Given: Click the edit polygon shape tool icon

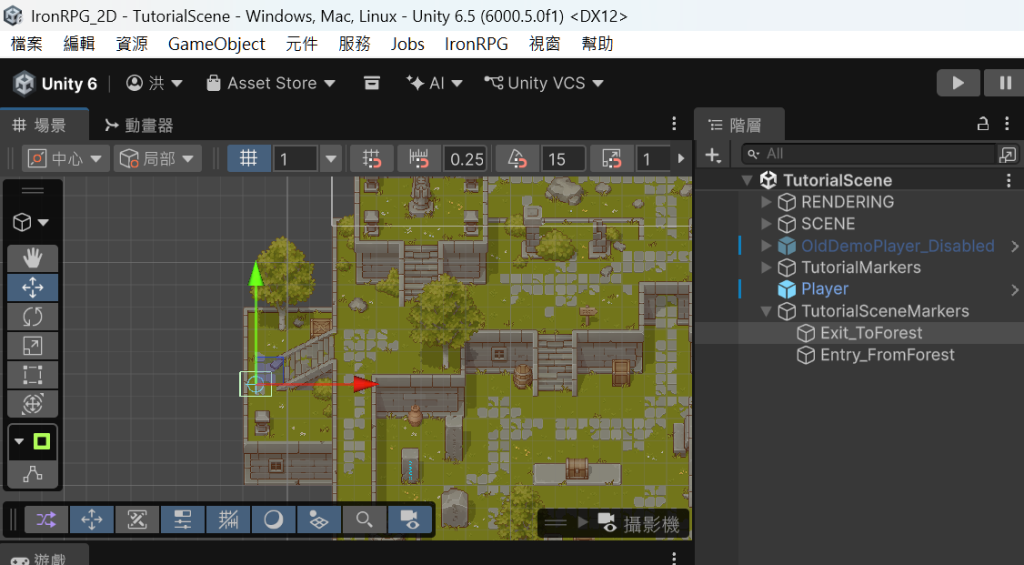Looking at the screenshot, I should [33, 474].
